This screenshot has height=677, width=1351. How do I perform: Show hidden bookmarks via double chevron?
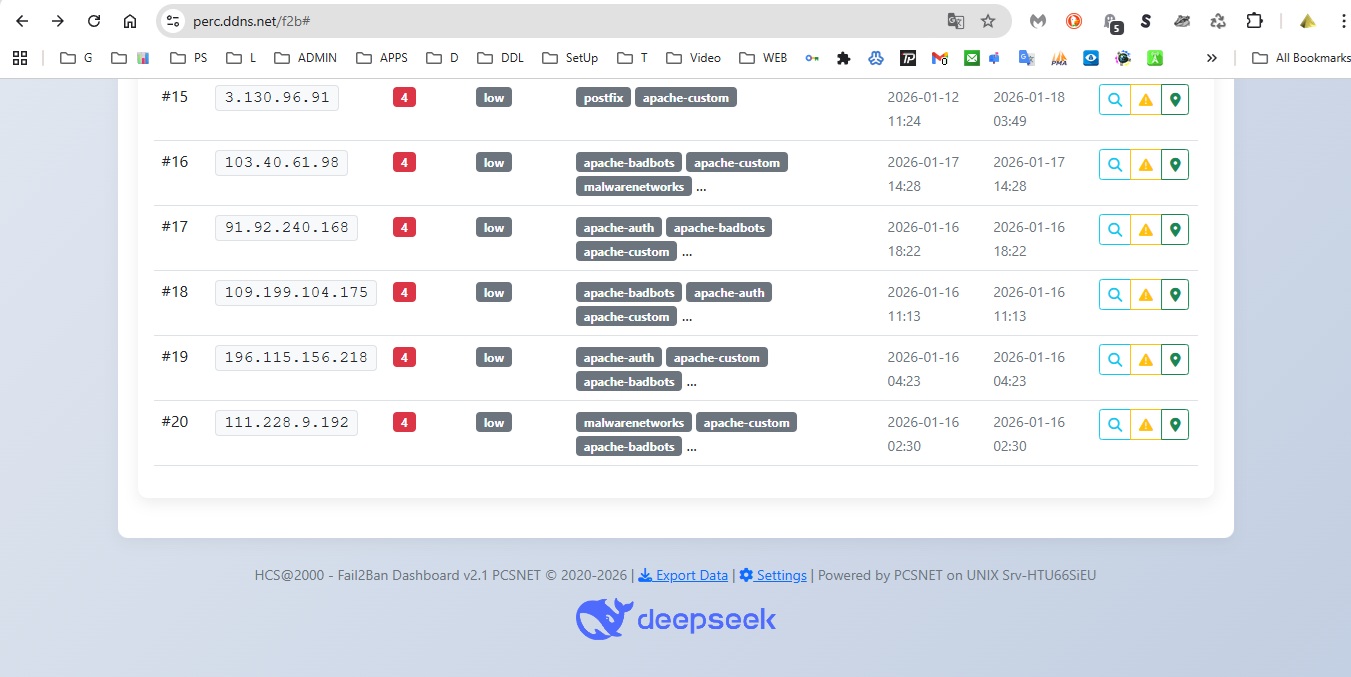[x=1212, y=58]
